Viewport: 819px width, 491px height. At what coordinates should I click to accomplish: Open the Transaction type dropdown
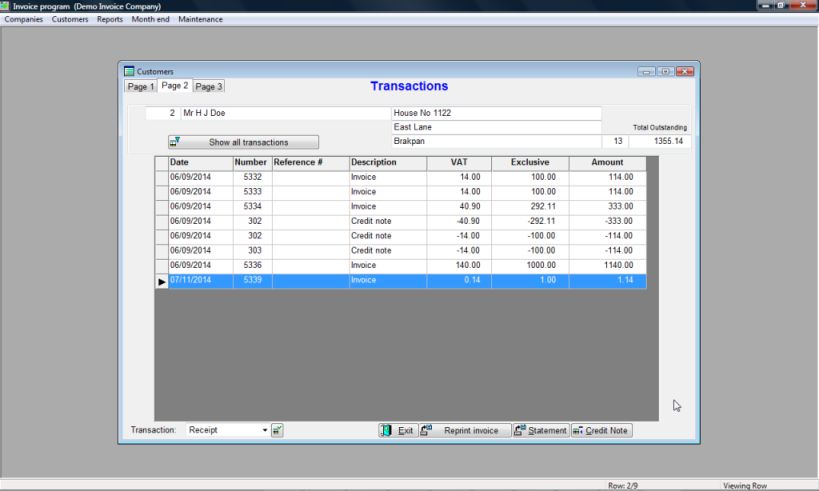pyautogui.click(x=266, y=430)
